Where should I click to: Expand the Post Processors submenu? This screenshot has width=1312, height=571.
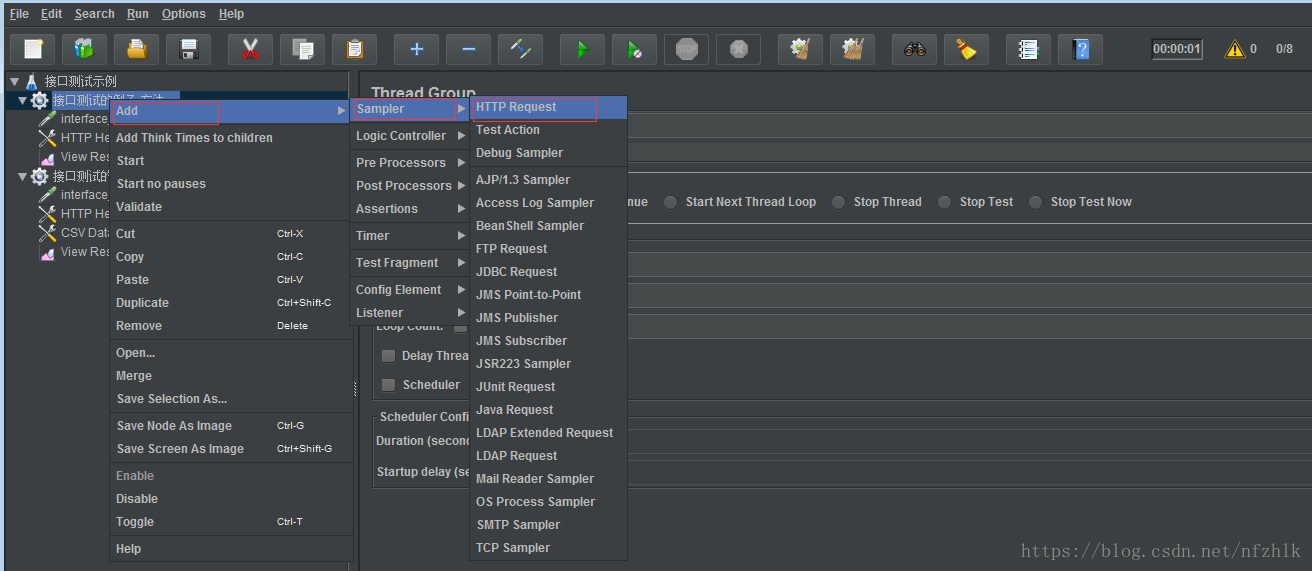click(411, 186)
